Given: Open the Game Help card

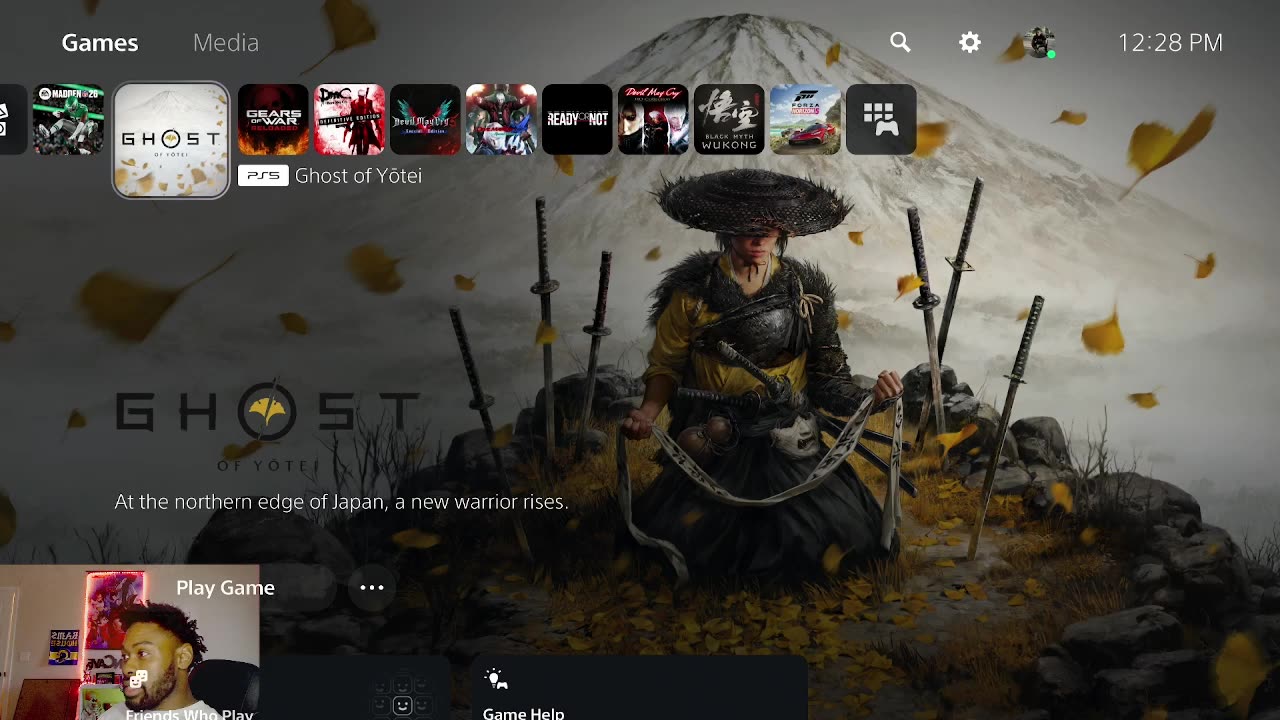Looking at the screenshot, I should tap(639, 689).
